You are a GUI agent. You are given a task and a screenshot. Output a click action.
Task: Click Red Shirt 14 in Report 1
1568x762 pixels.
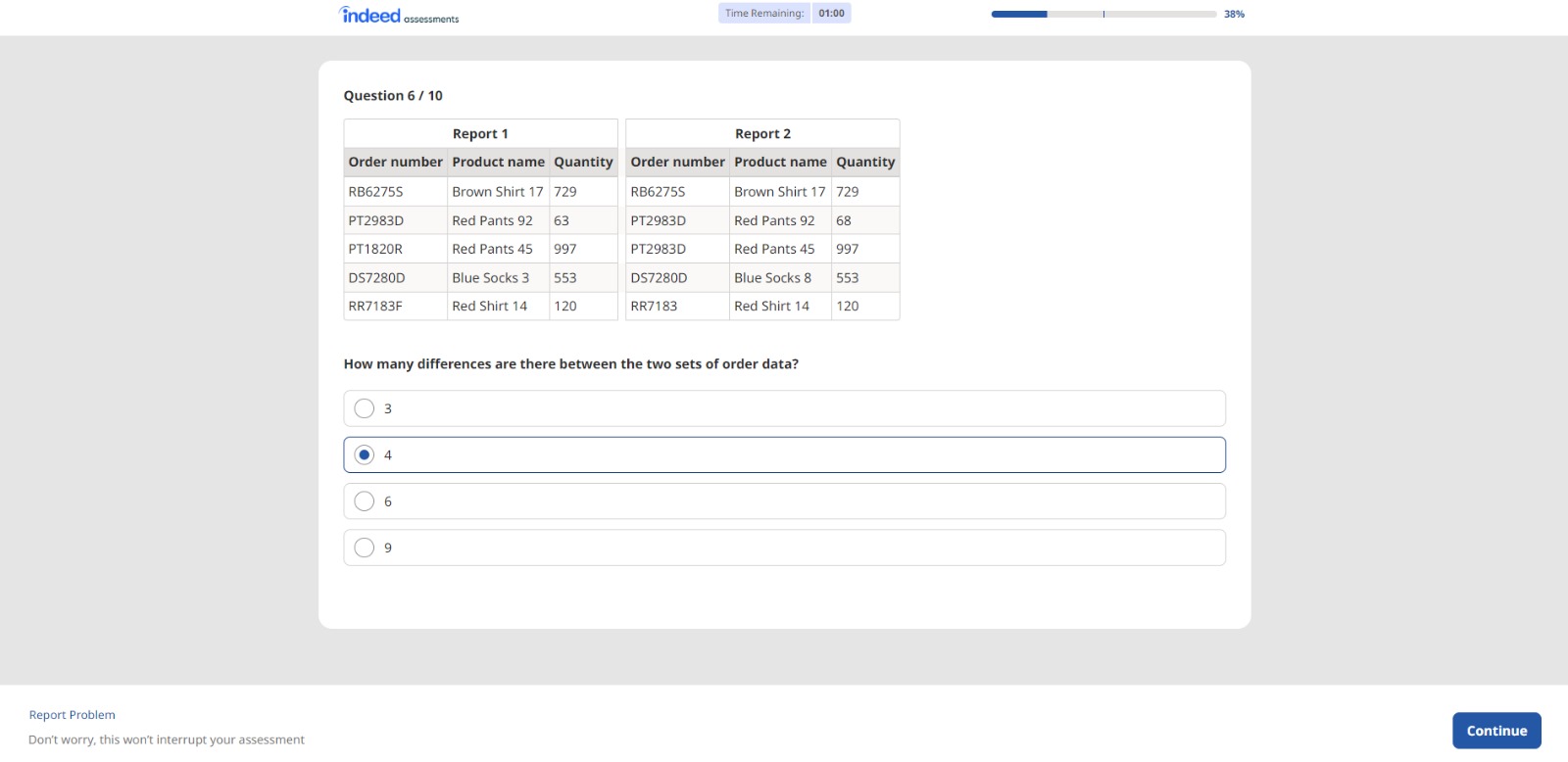pyautogui.click(x=489, y=307)
